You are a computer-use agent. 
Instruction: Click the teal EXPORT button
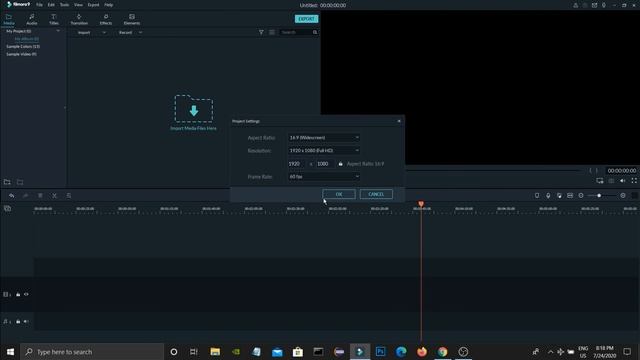click(x=307, y=19)
